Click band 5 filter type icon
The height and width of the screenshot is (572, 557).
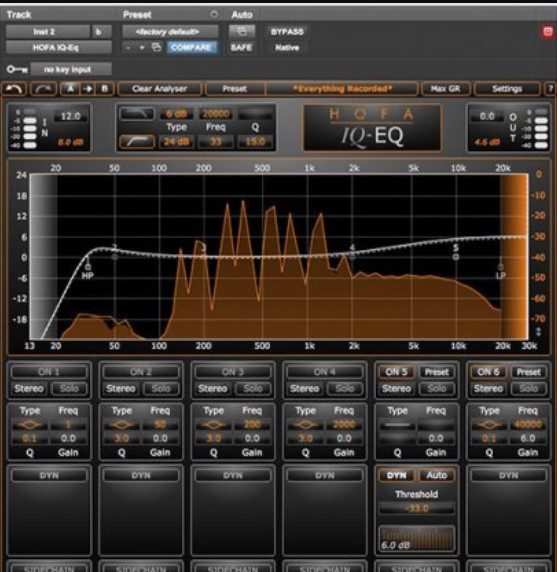pos(398,425)
